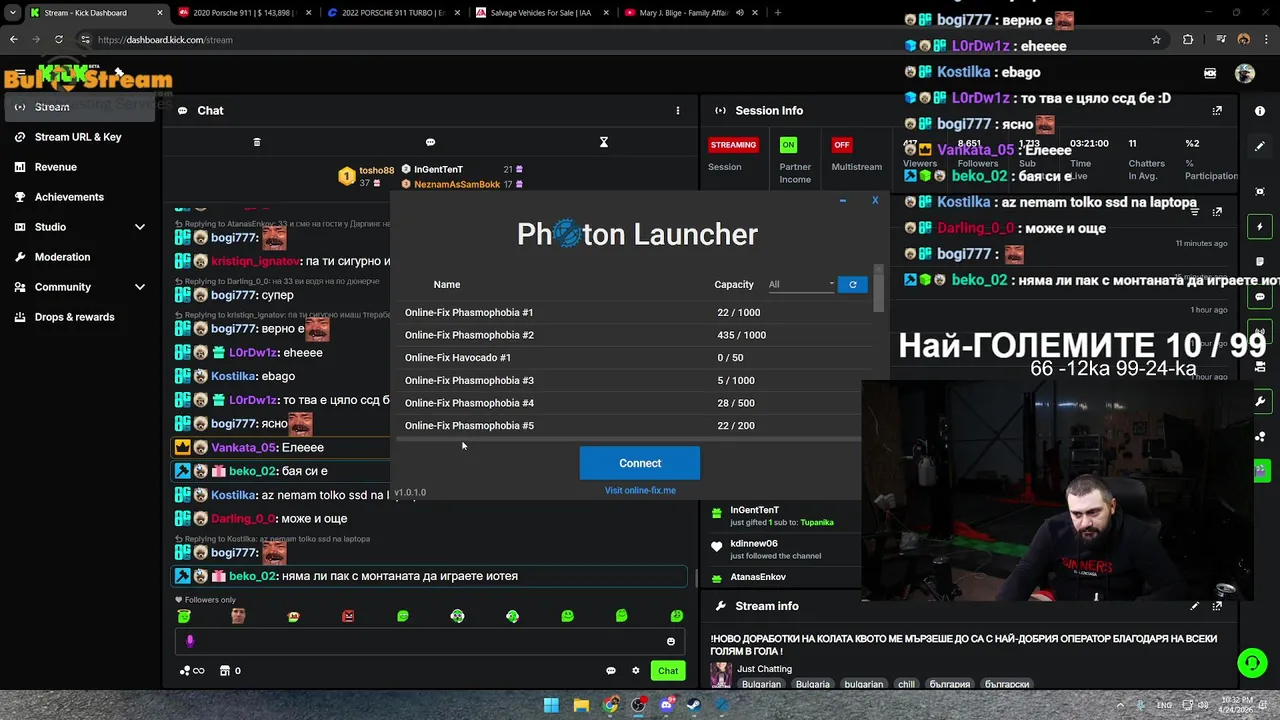
Task: Open chat settings gear icon
Action: click(636, 671)
